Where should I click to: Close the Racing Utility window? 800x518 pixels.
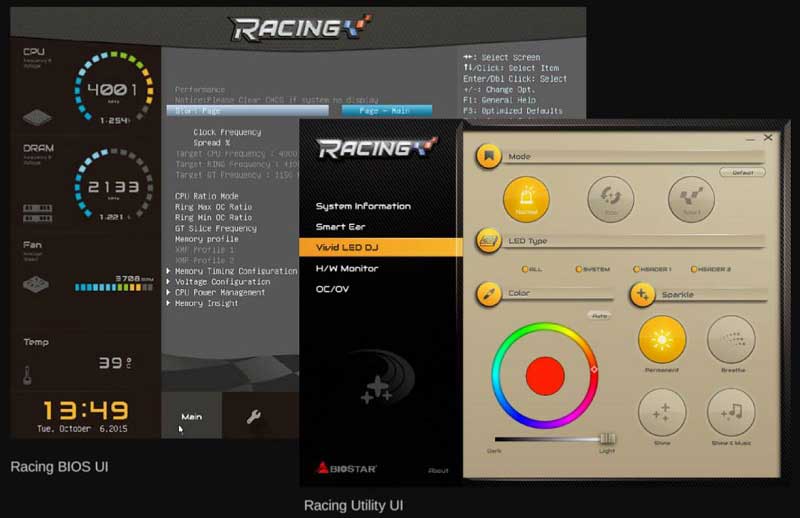[768, 138]
